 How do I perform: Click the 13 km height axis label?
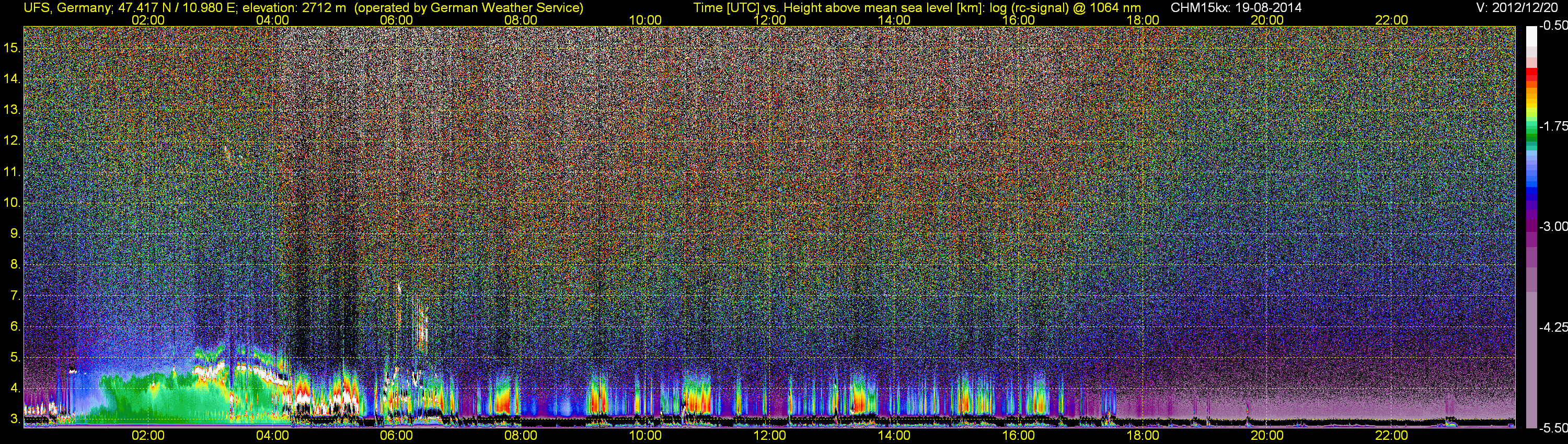[12, 110]
